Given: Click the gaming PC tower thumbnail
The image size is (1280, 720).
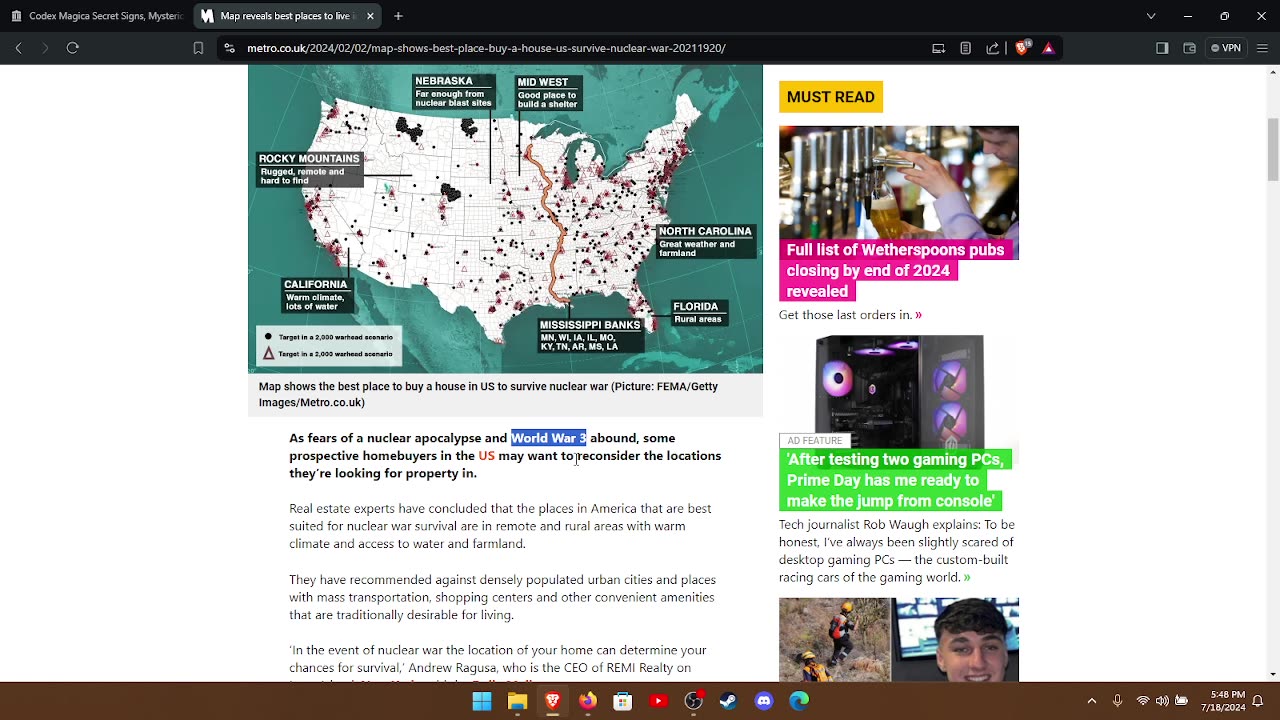Looking at the screenshot, I should click(x=899, y=390).
